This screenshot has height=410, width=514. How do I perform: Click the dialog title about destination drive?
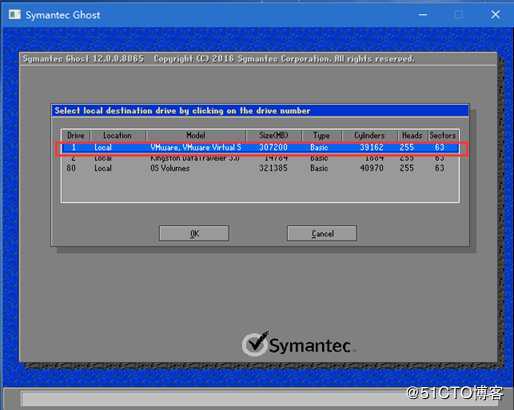[182, 111]
